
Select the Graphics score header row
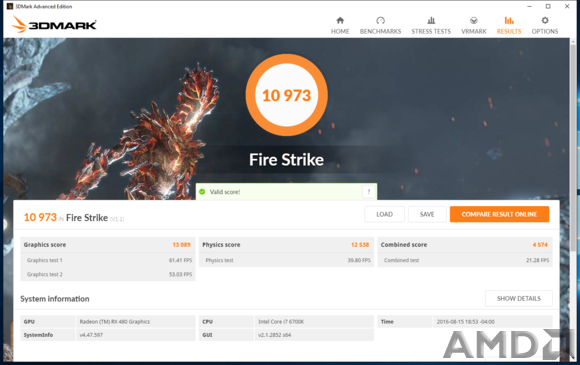(108, 245)
